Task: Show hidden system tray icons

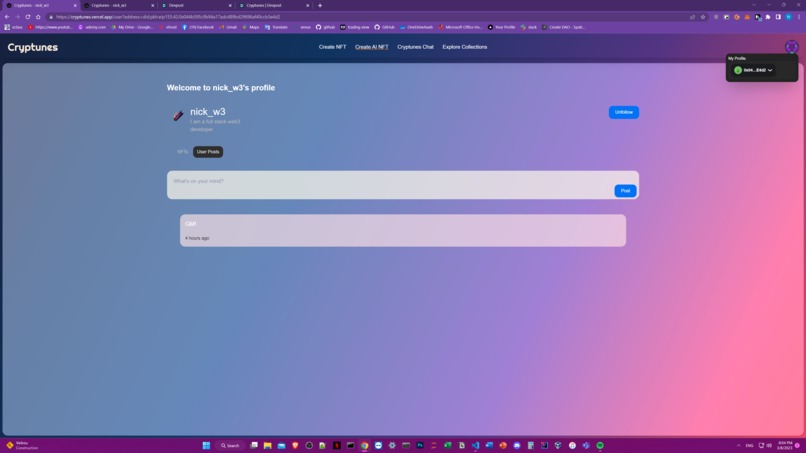Action: pyautogui.click(x=739, y=445)
